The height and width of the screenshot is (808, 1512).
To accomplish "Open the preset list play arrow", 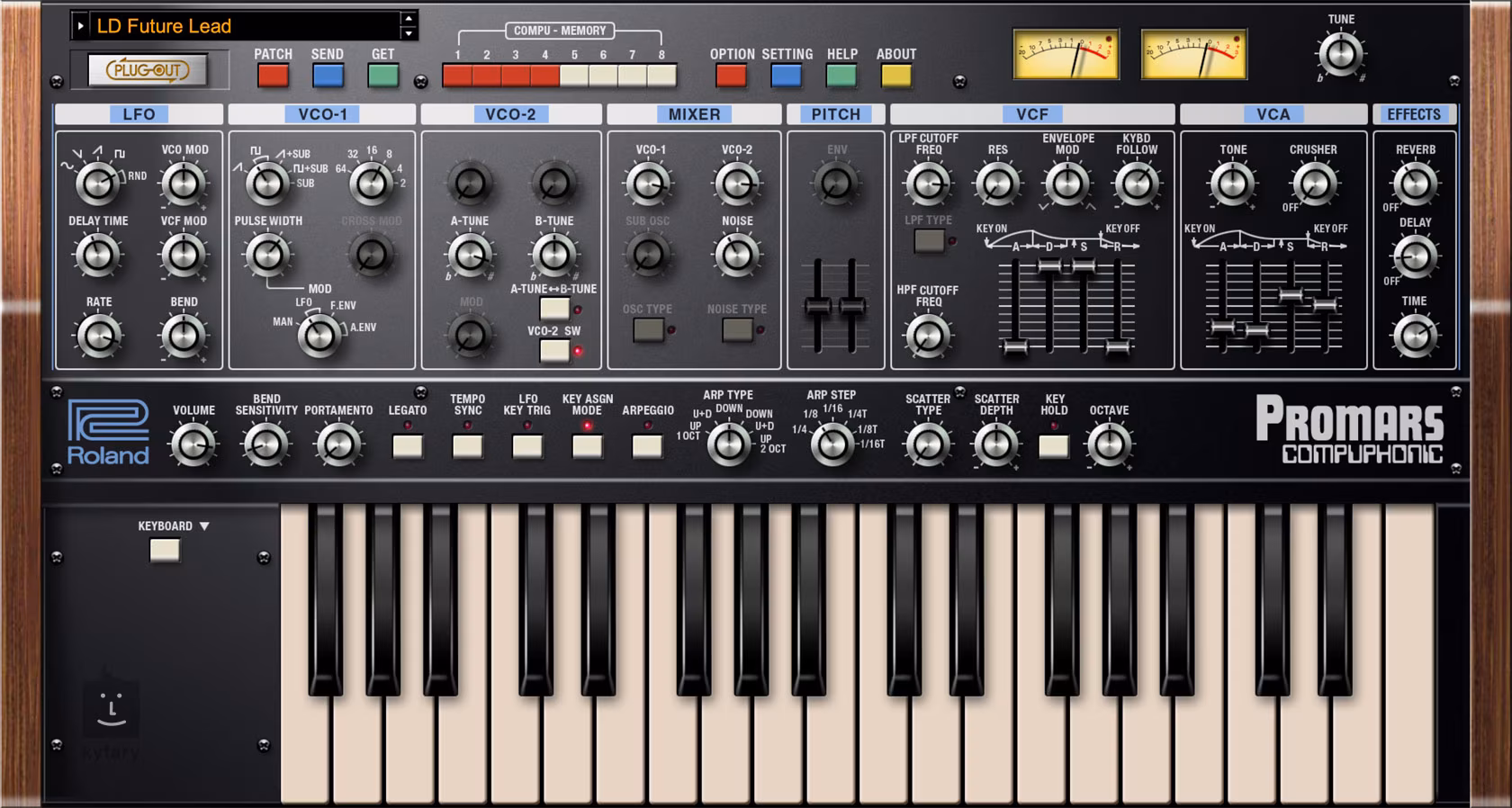I will coord(81,26).
